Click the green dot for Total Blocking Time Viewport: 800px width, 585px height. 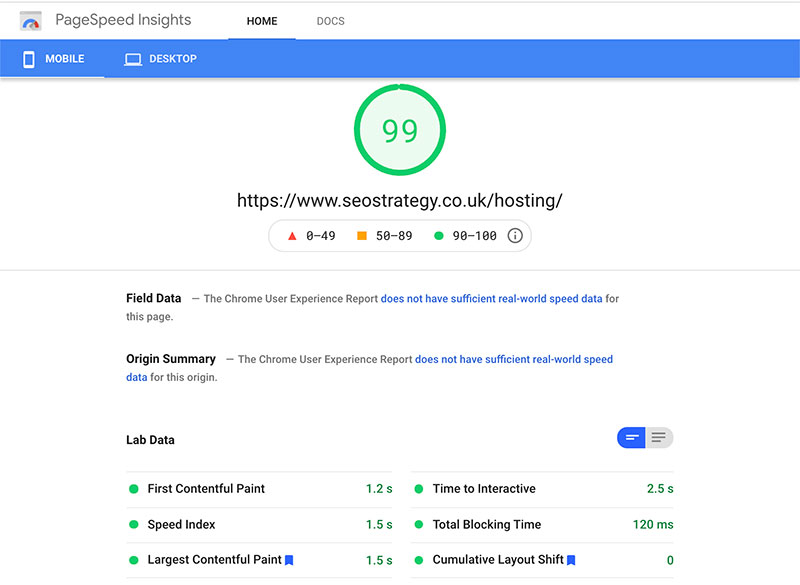419,524
